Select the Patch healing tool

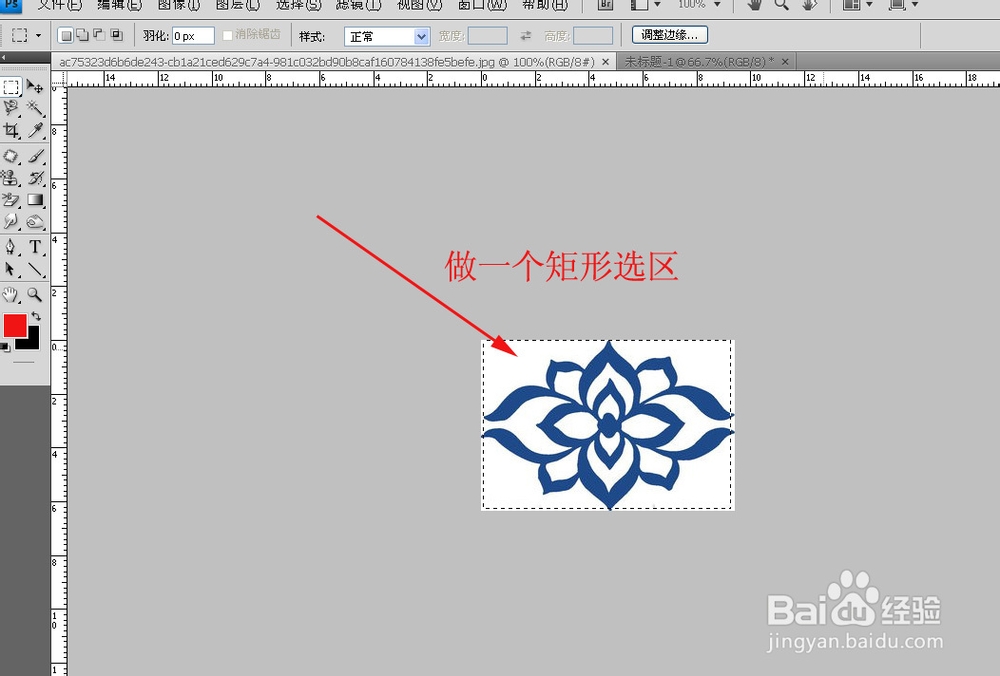coord(11,156)
